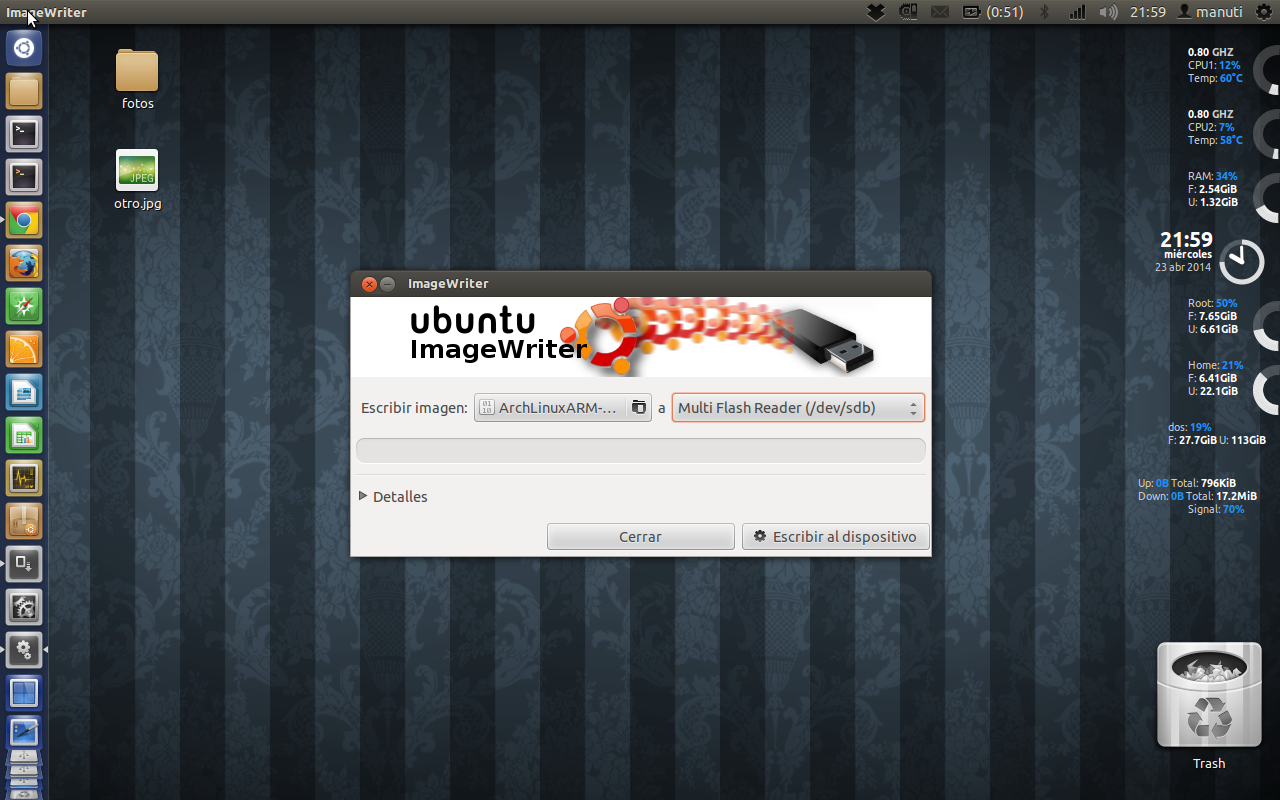The width and height of the screenshot is (1280, 800).
Task: Launch Firefox from the launcher
Action: click(x=24, y=264)
